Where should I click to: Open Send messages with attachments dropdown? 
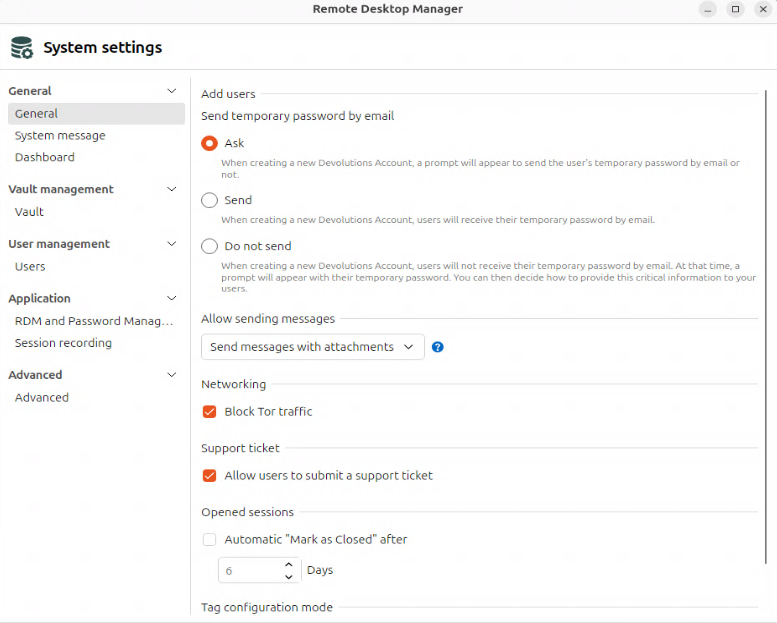[x=313, y=347]
